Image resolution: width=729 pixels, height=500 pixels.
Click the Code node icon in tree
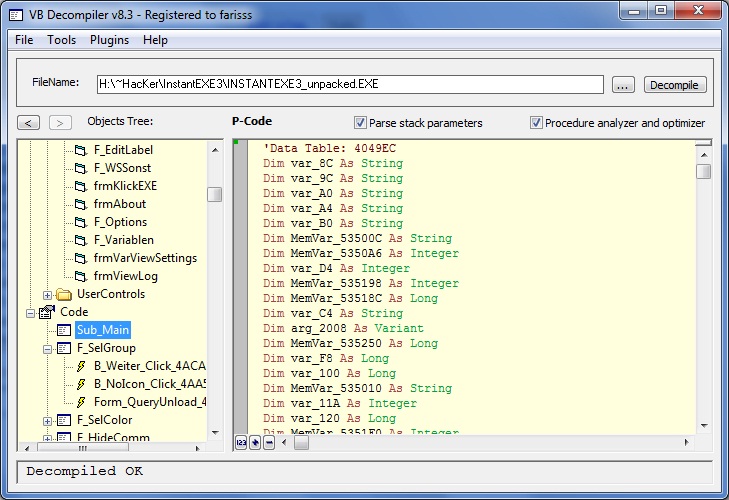click(46, 312)
